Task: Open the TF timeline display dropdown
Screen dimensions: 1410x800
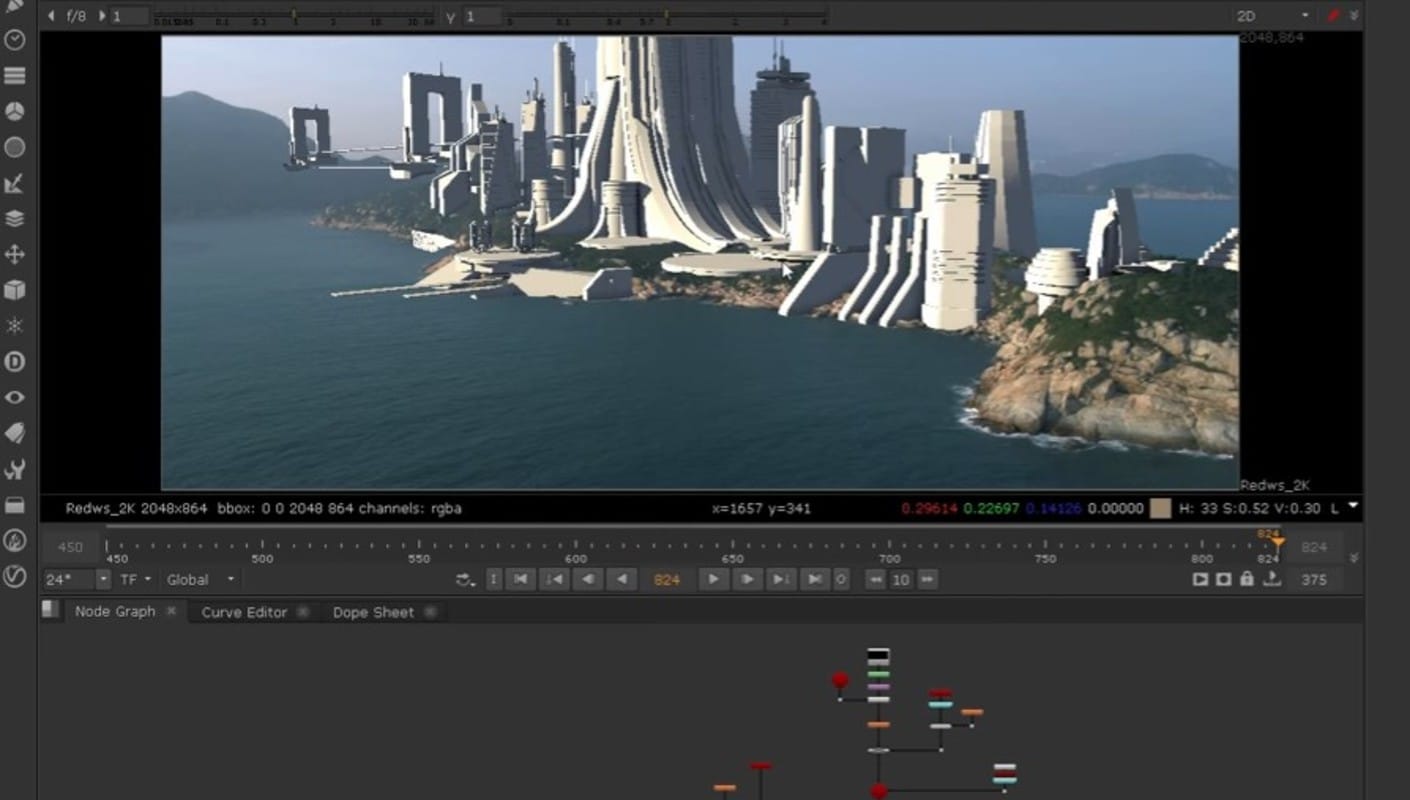Action: pos(136,579)
